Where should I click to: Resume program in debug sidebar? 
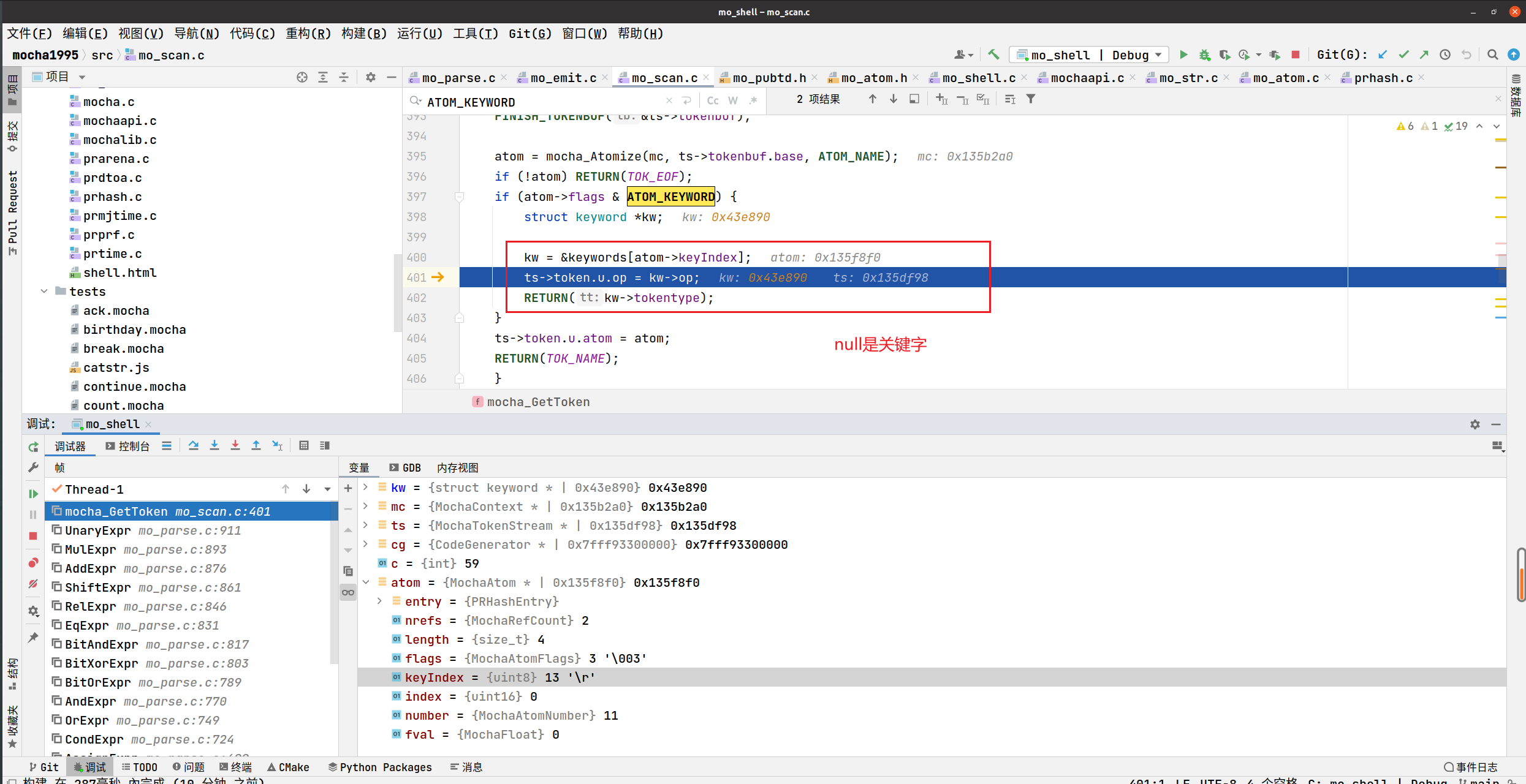pos(34,494)
